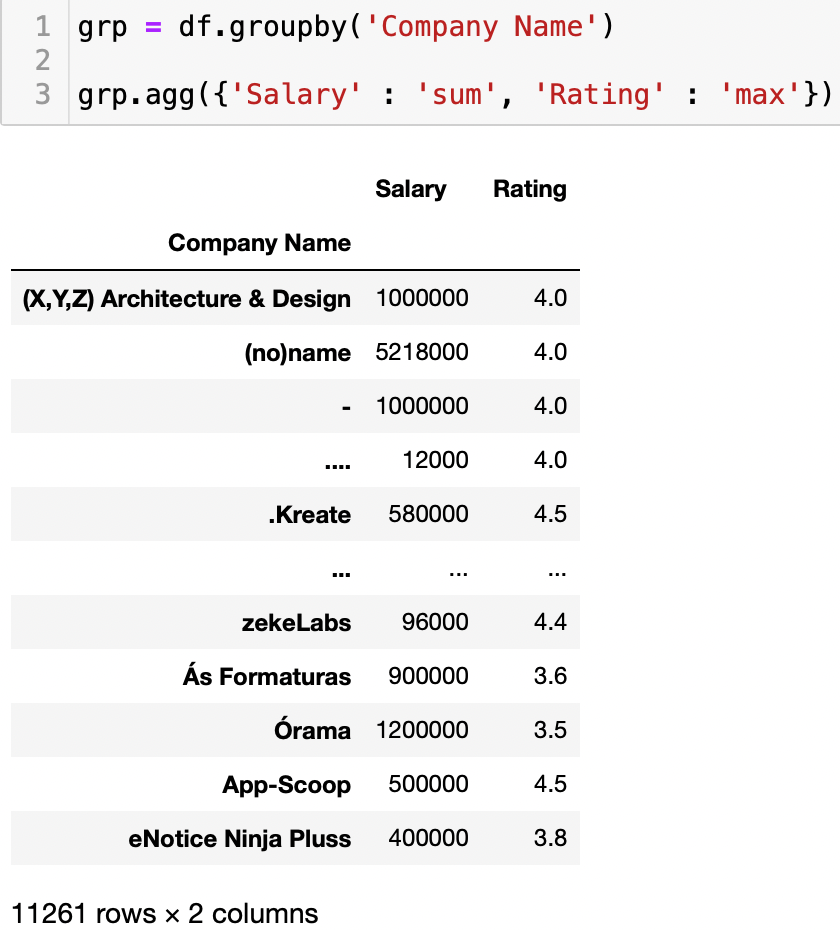Select the rating 4.4 for zekeLabs
840x930 pixels.
click(550, 622)
